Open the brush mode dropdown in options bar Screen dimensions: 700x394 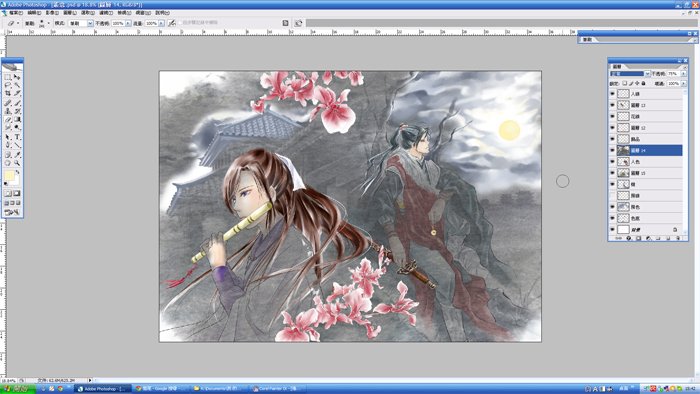coord(81,23)
